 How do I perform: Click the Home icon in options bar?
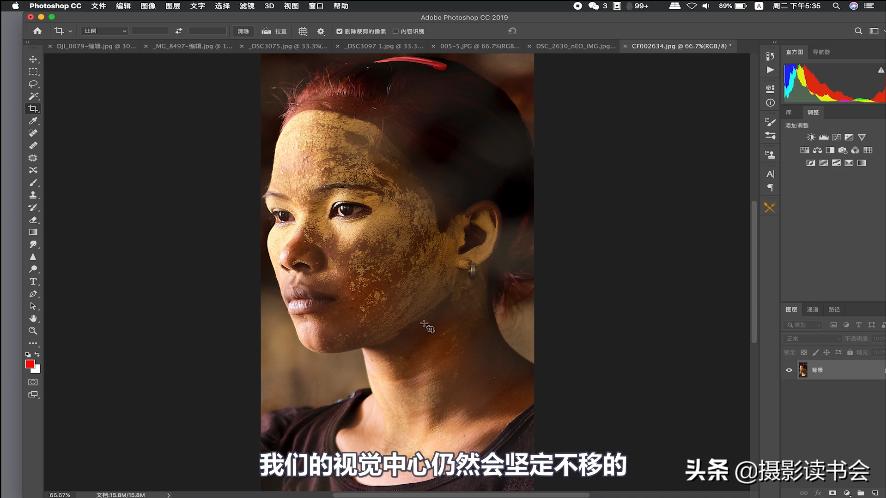point(37,31)
